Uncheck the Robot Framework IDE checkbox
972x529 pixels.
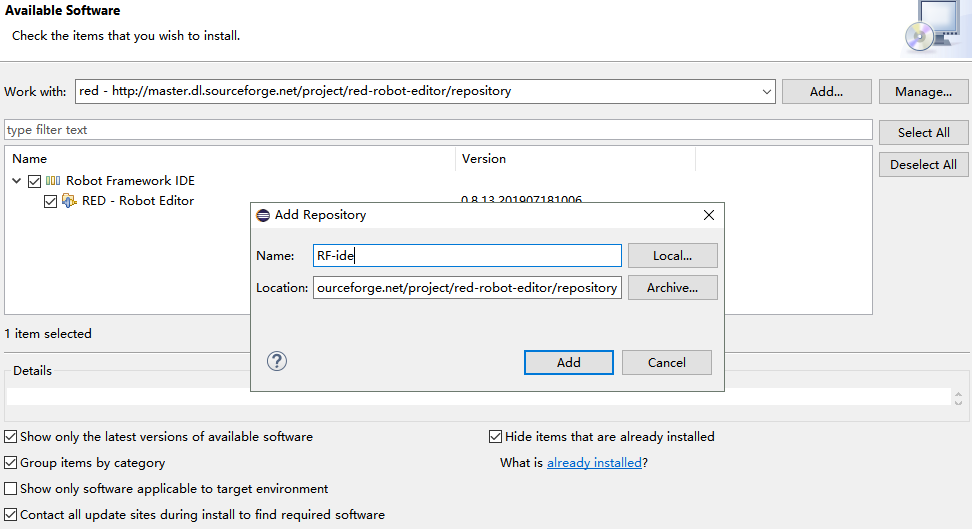coord(35,181)
